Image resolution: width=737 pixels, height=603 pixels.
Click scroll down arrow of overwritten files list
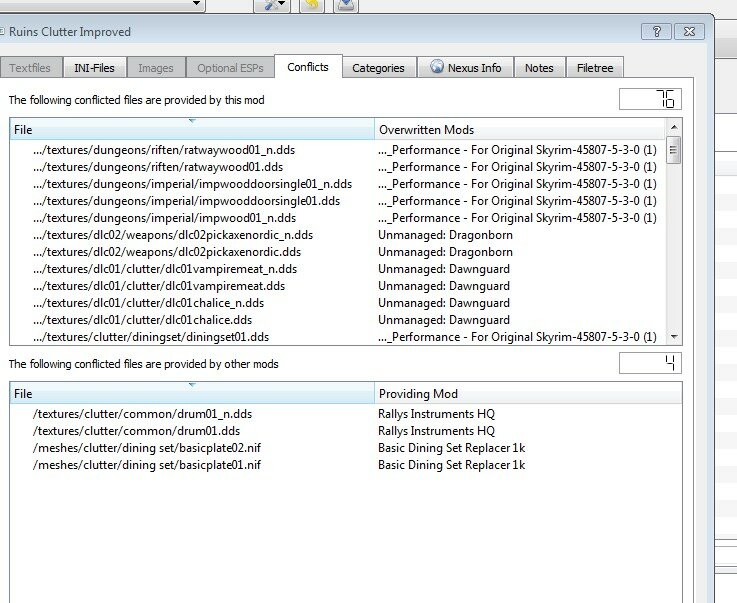(674, 338)
